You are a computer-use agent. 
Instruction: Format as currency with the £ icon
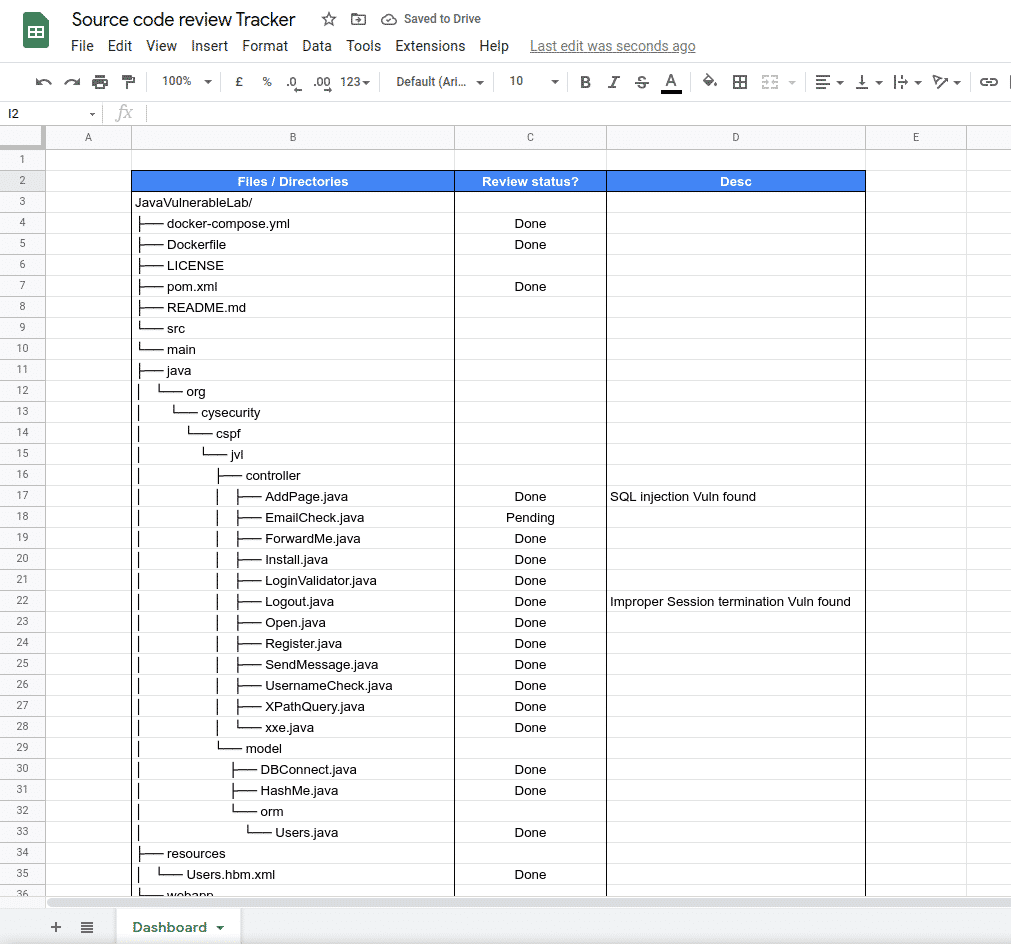pos(239,82)
